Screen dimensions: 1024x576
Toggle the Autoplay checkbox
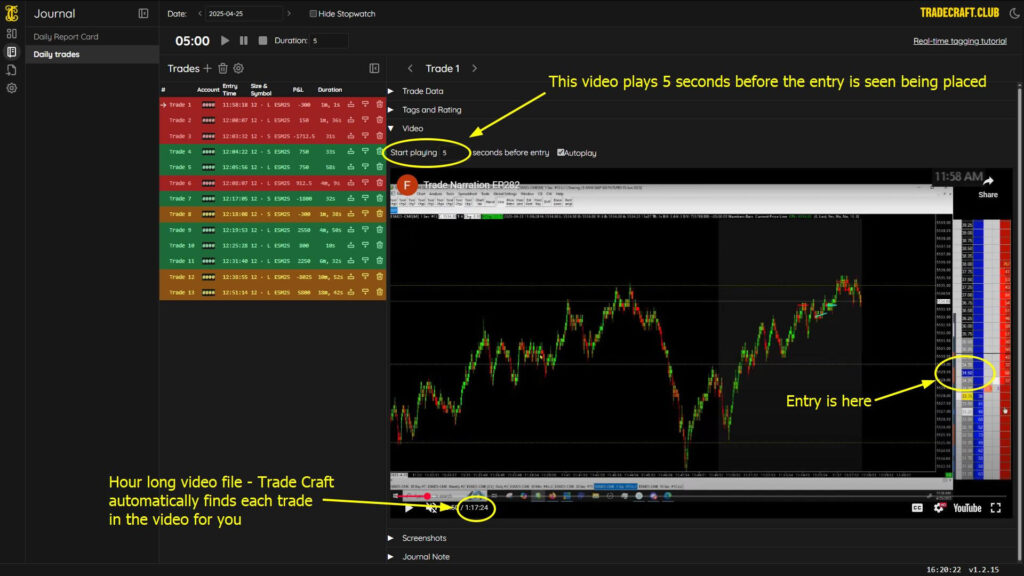click(x=560, y=153)
